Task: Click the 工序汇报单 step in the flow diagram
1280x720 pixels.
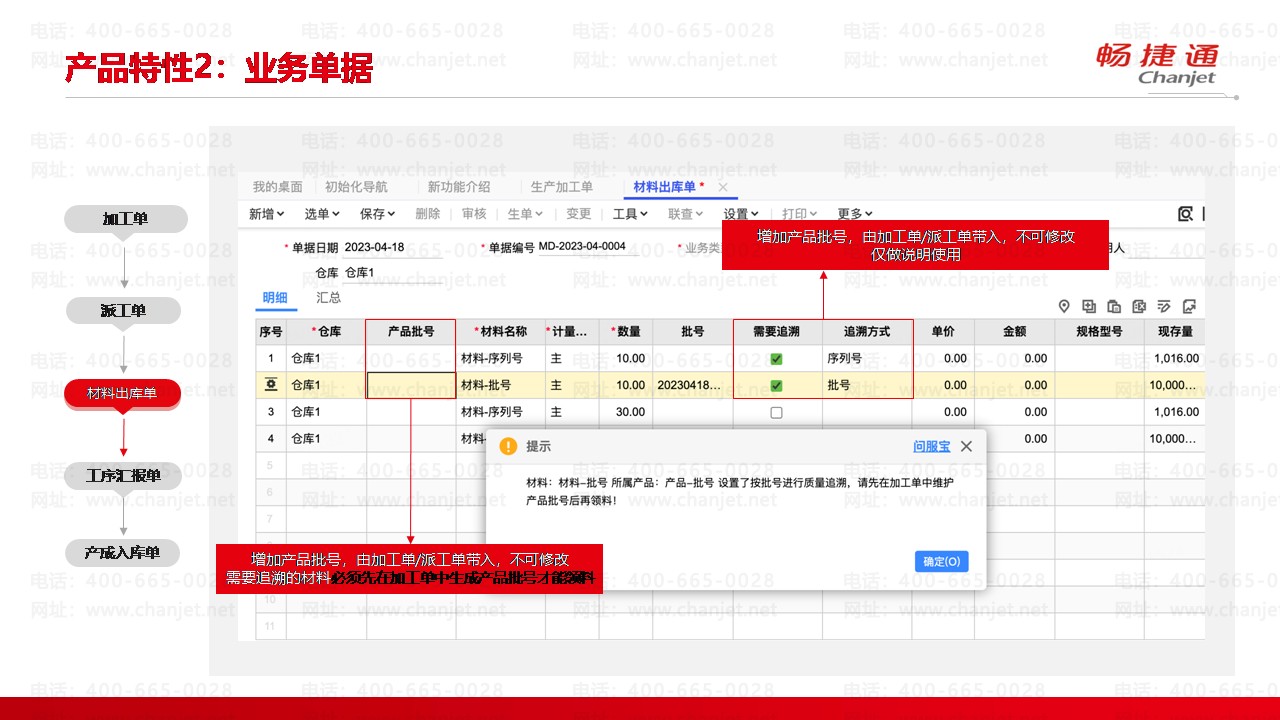Action: click(x=124, y=477)
